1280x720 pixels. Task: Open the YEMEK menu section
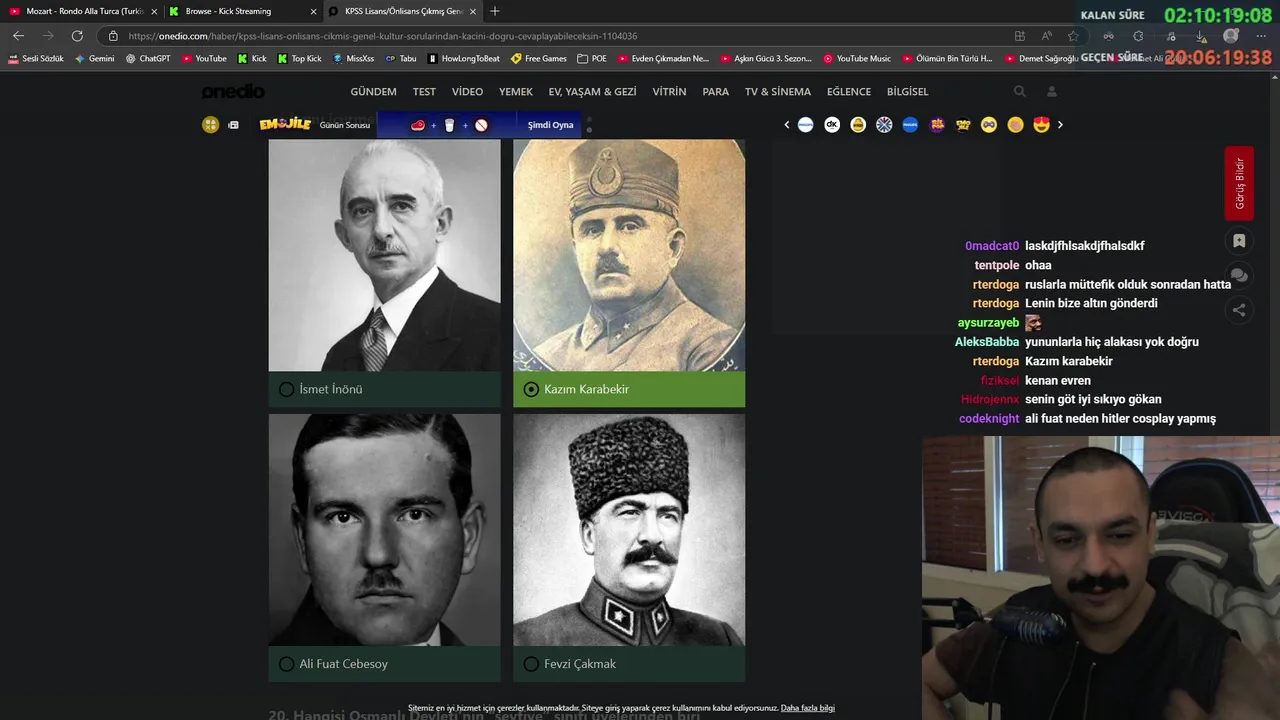pyautogui.click(x=516, y=91)
